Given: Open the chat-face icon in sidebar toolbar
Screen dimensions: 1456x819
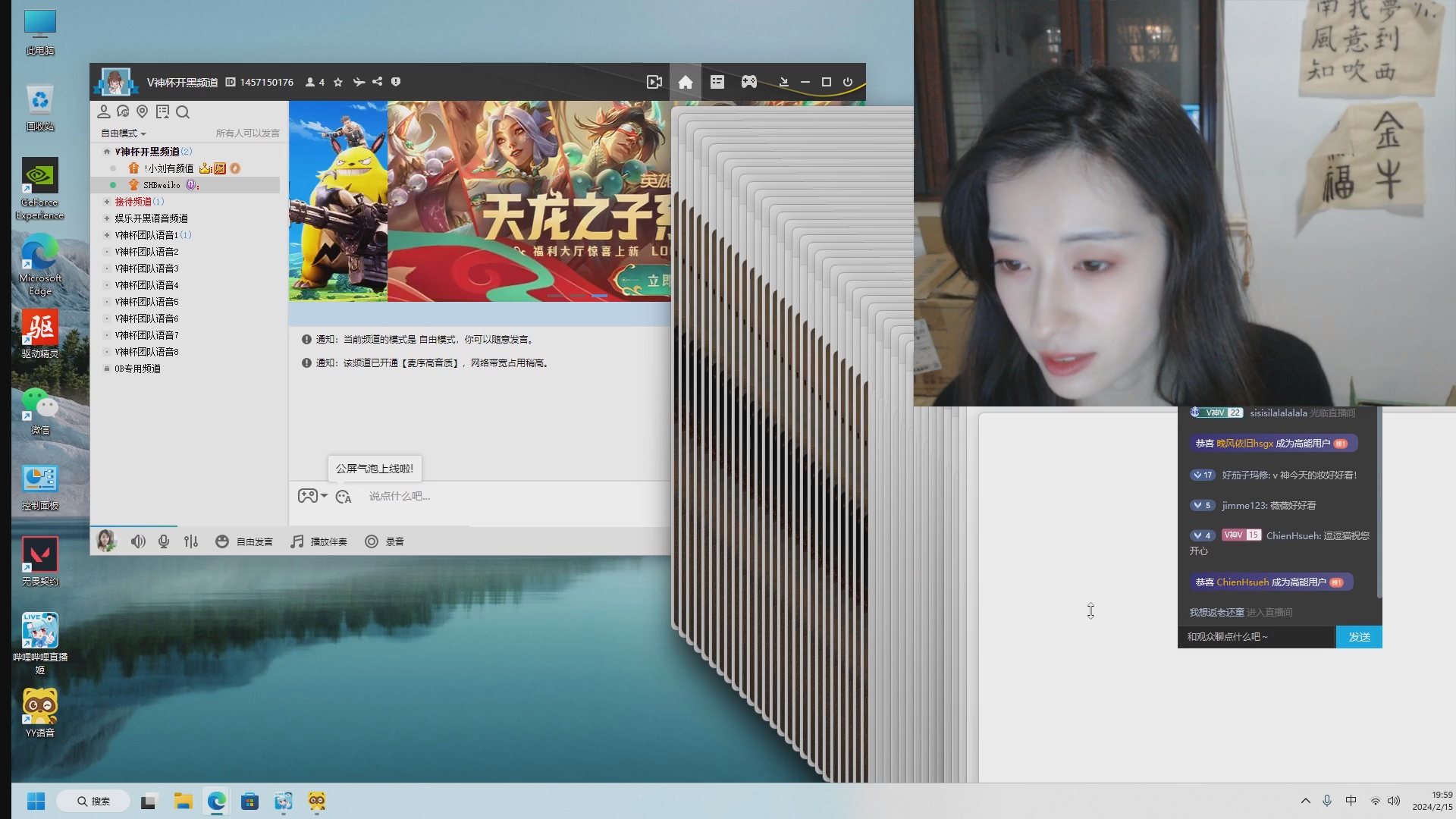Looking at the screenshot, I should (123, 112).
